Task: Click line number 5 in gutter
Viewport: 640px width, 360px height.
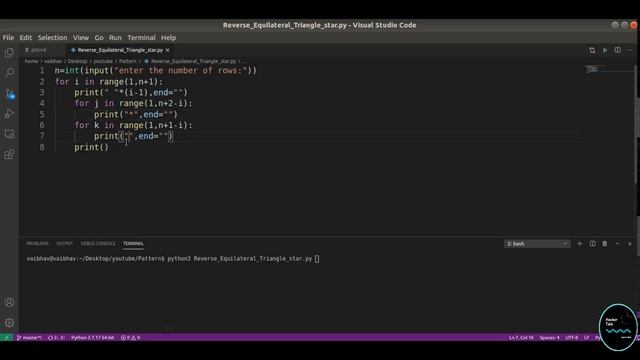Action: tap(42, 114)
